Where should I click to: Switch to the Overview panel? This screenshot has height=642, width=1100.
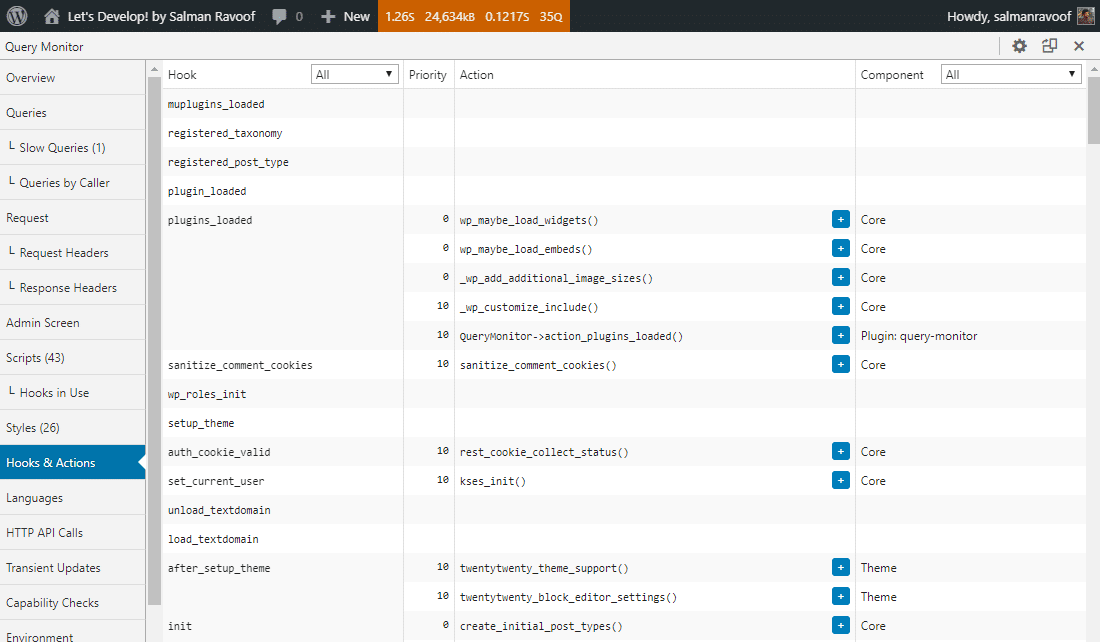(x=31, y=77)
